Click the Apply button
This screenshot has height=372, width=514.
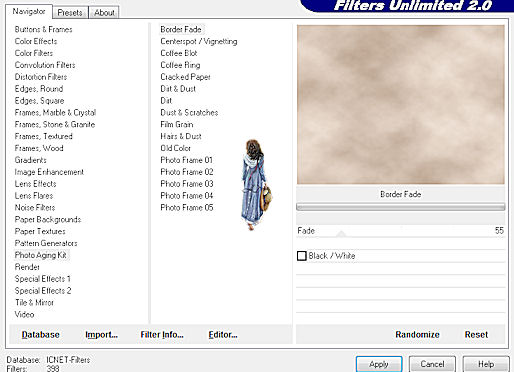[379, 364]
